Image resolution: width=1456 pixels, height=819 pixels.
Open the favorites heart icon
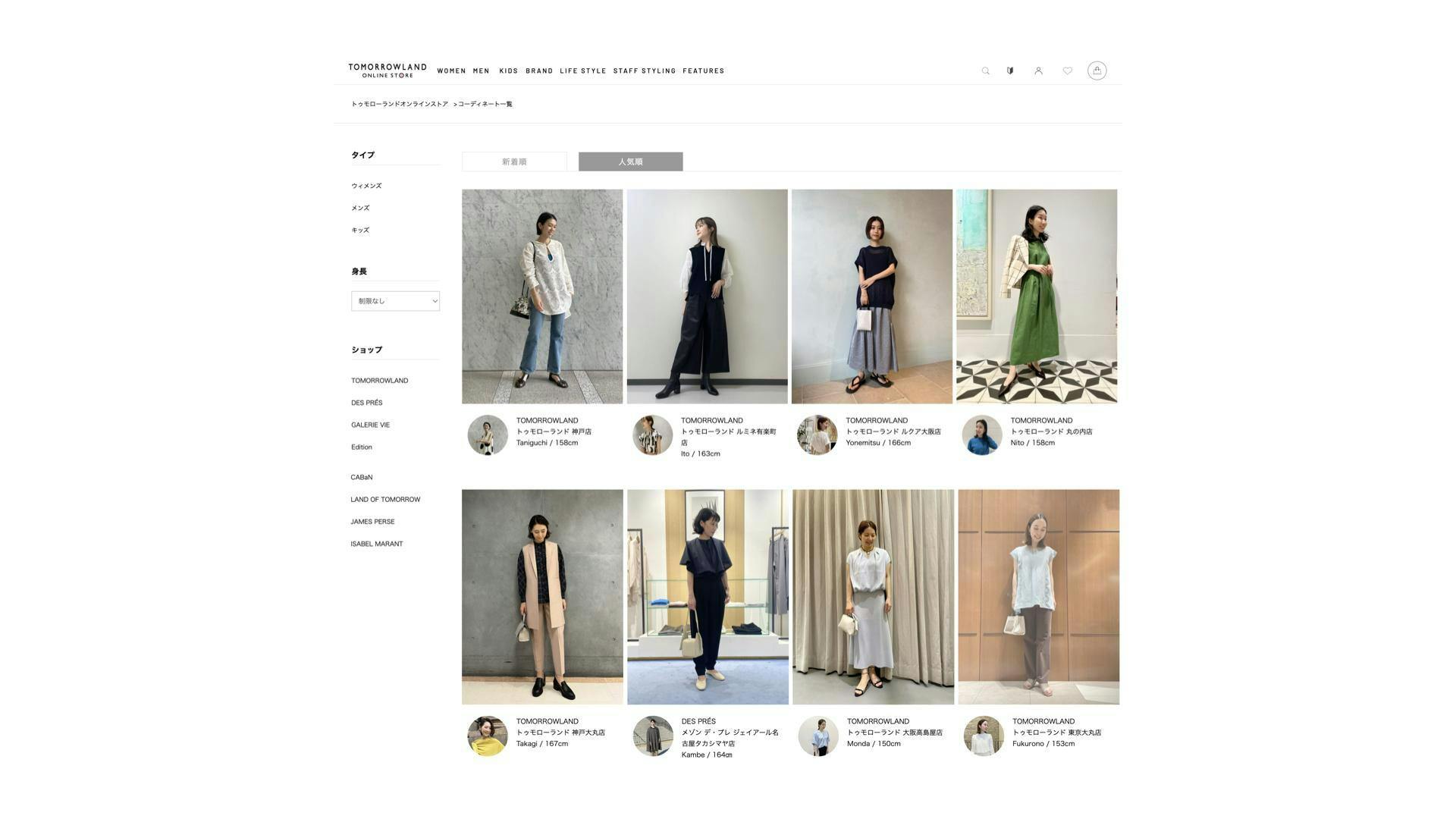1067,71
